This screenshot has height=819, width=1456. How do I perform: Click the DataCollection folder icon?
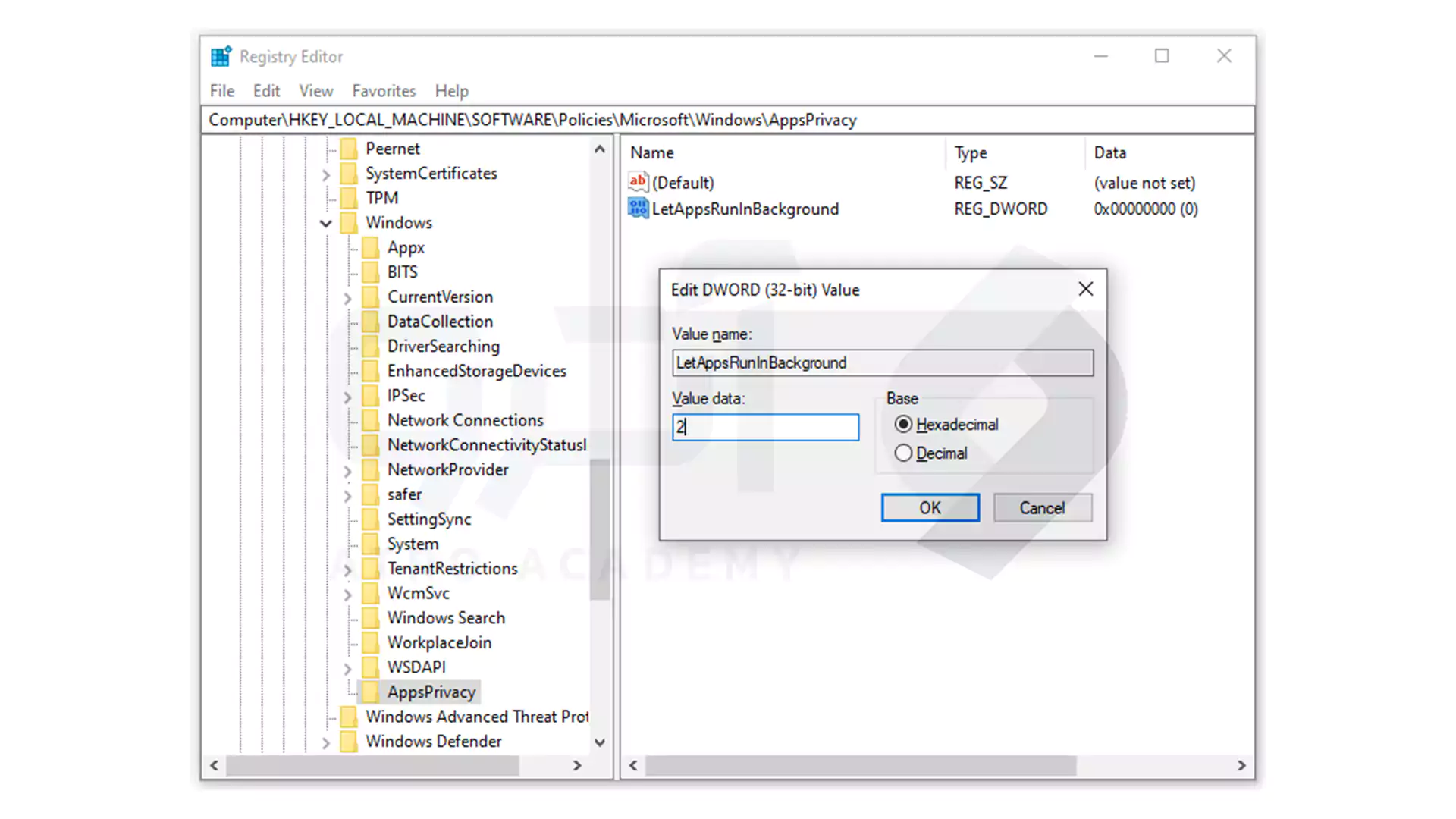[371, 322]
